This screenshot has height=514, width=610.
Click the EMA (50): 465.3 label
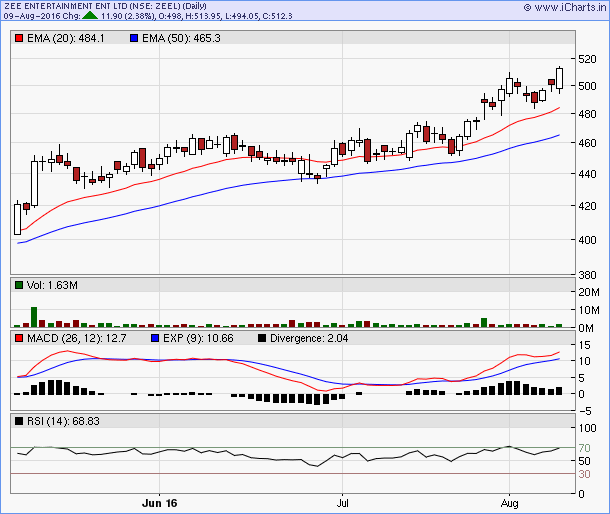click(181, 38)
